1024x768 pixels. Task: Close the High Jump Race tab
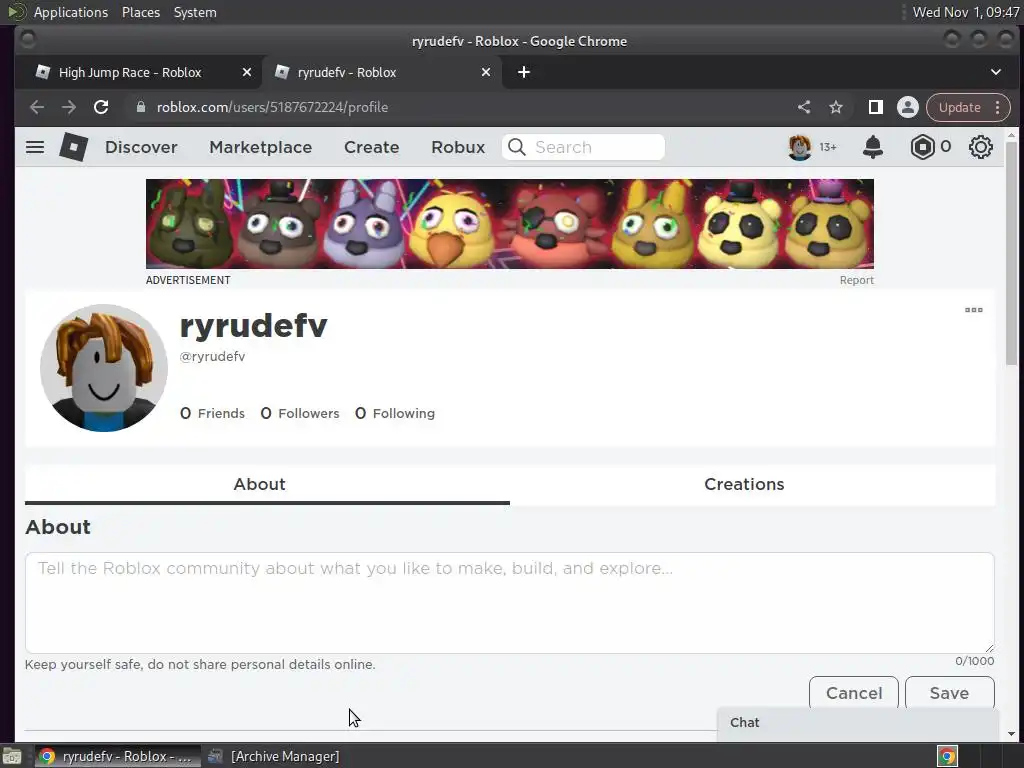point(246,72)
